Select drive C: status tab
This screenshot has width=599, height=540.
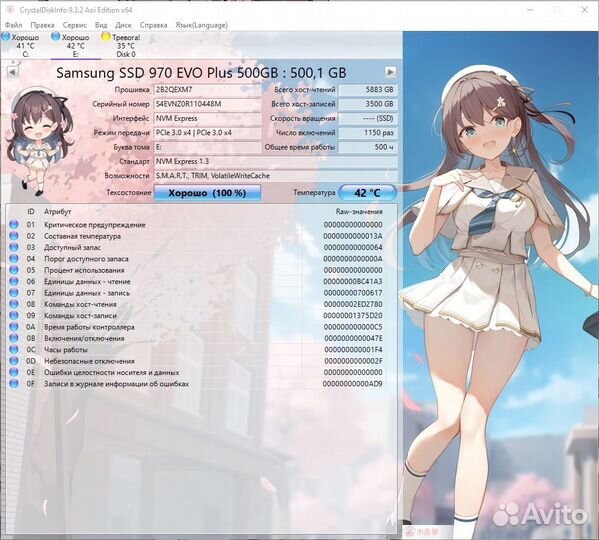[x=25, y=46]
